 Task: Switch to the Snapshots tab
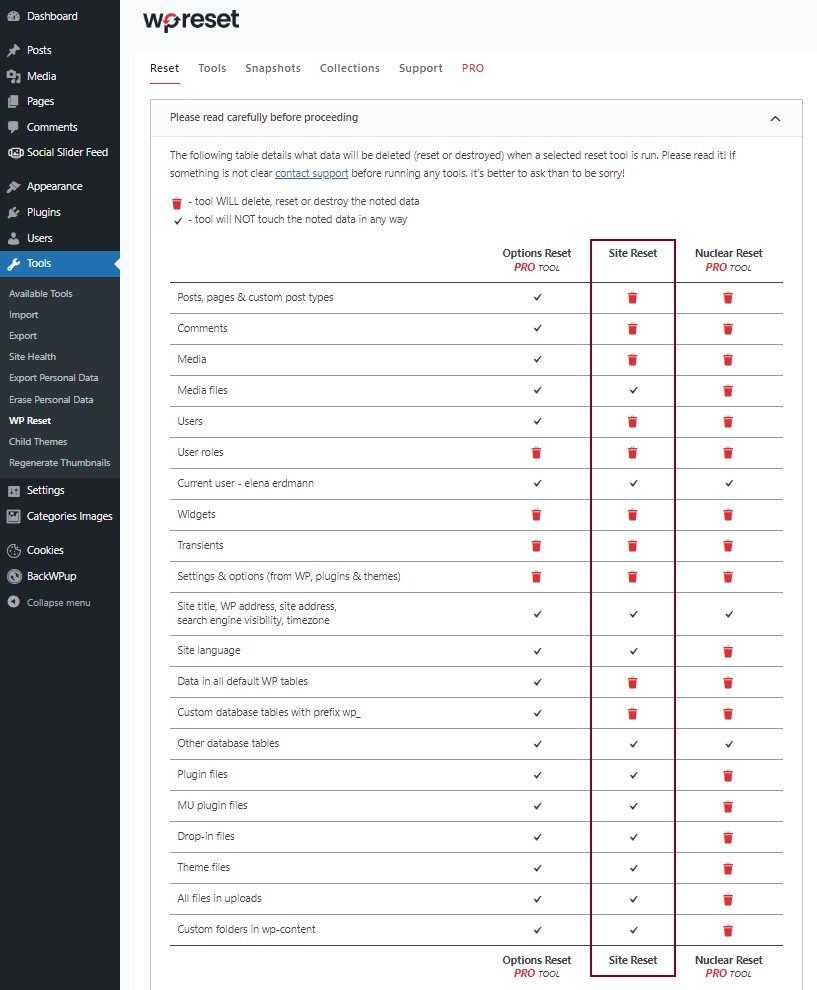pyautogui.click(x=272, y=68)
